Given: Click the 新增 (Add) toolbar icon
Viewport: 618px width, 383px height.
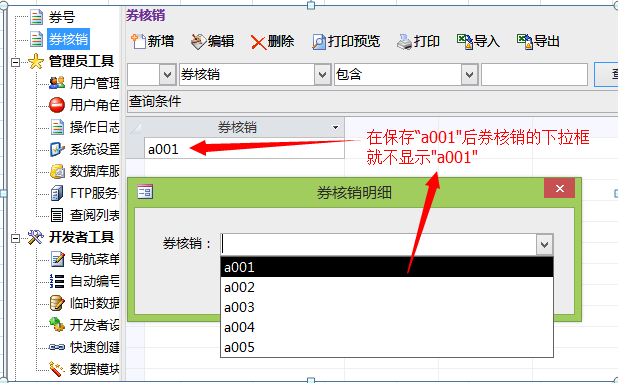Looking at the screenshot, I should tap(138, 41).
